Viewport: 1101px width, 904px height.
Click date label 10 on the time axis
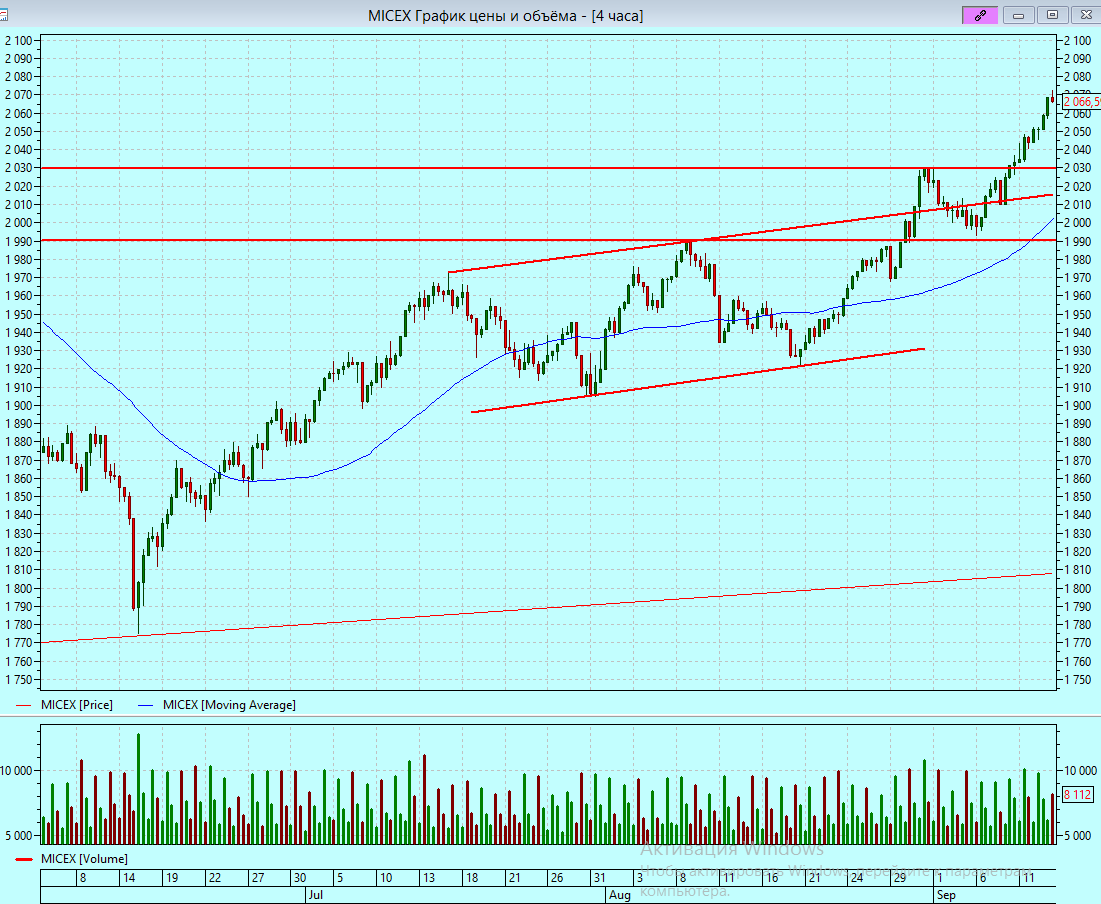tap(386, 877)
